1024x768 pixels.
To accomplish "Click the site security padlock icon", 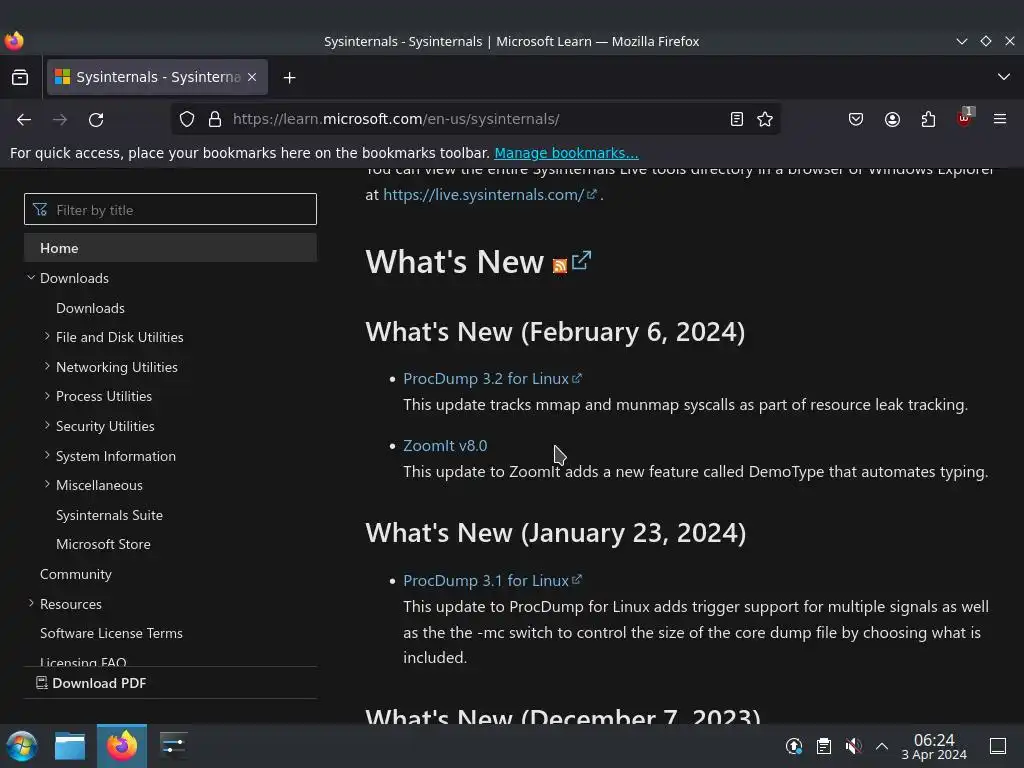I will point(215,120).
